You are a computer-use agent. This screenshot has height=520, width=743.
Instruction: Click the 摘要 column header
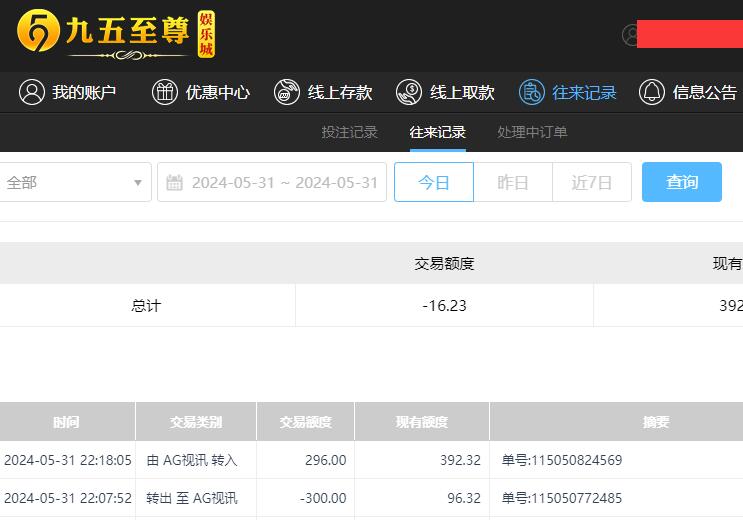pos(656,422)
